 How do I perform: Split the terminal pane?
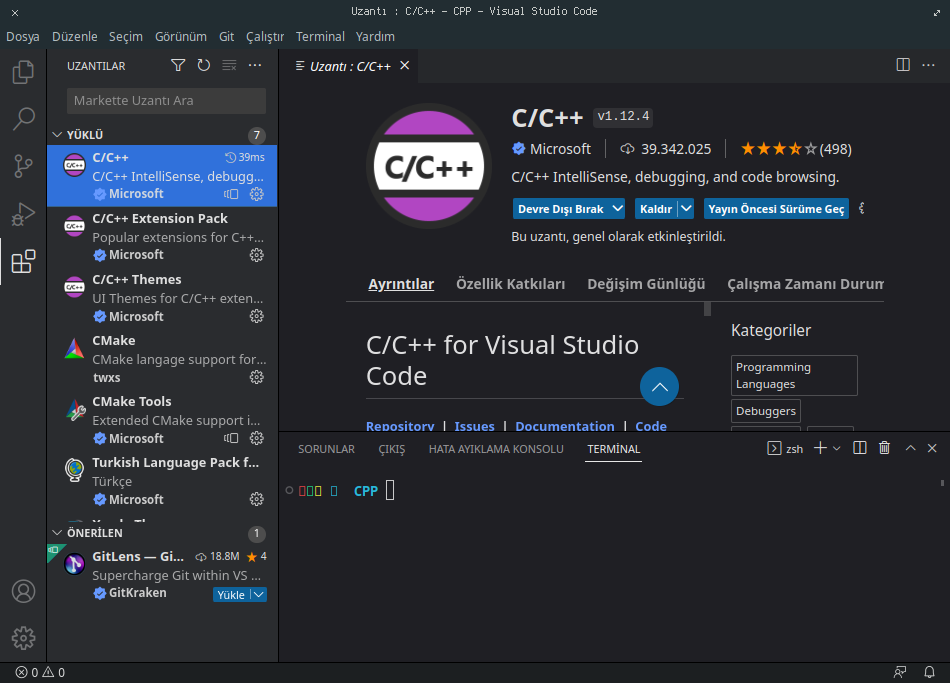859,448
